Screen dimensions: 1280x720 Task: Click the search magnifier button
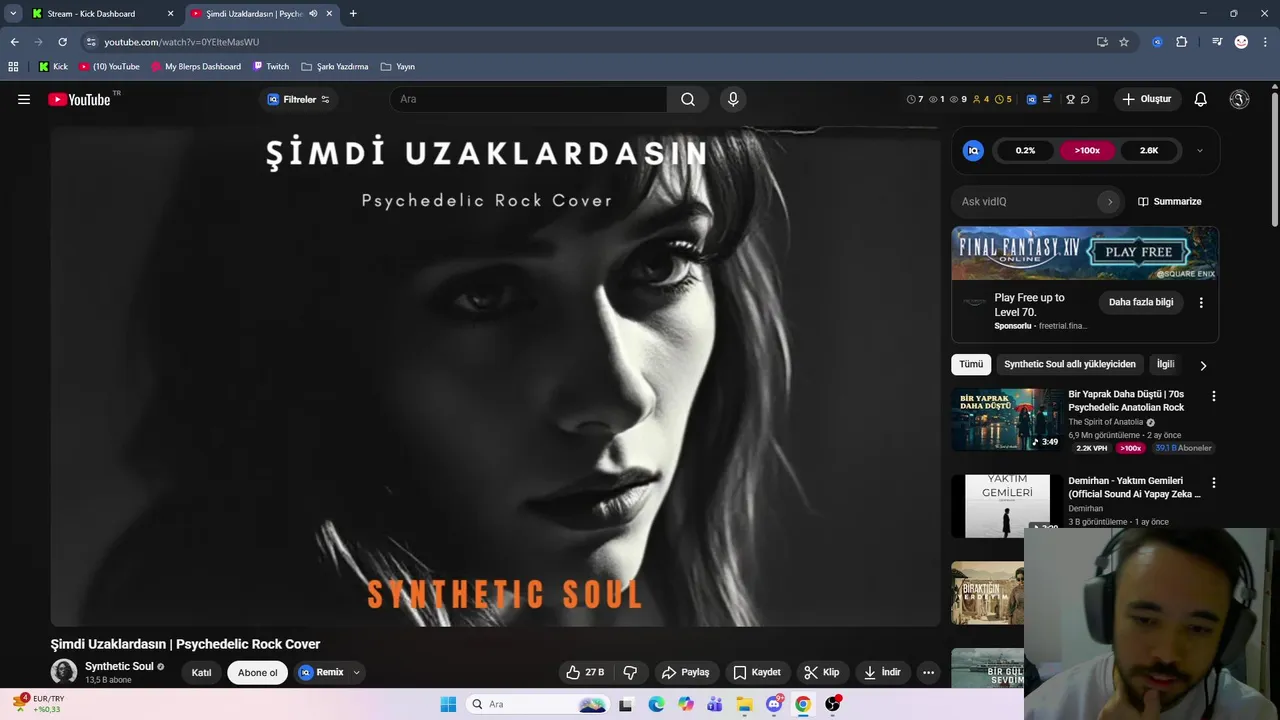pos(688,99)
